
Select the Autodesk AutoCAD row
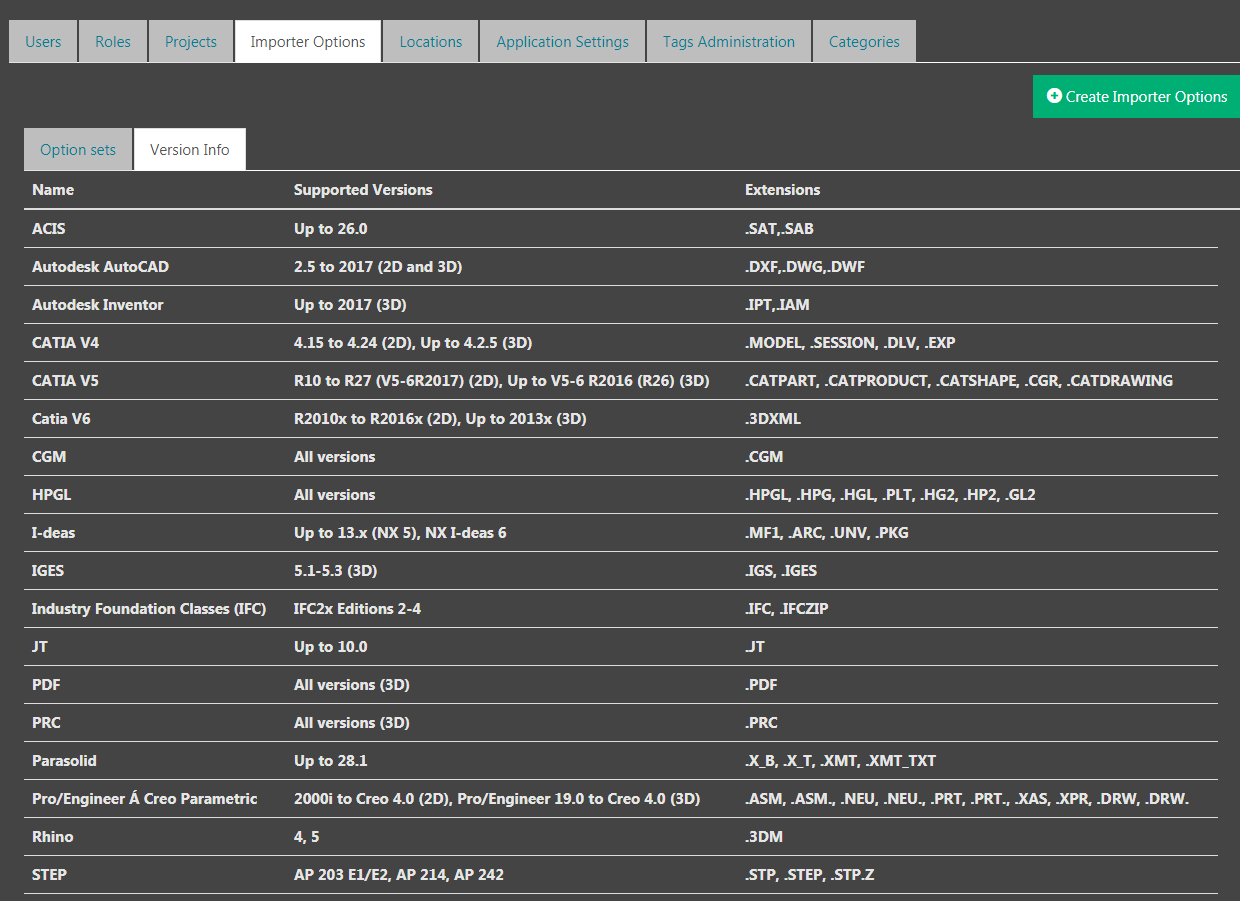(100, 267)
